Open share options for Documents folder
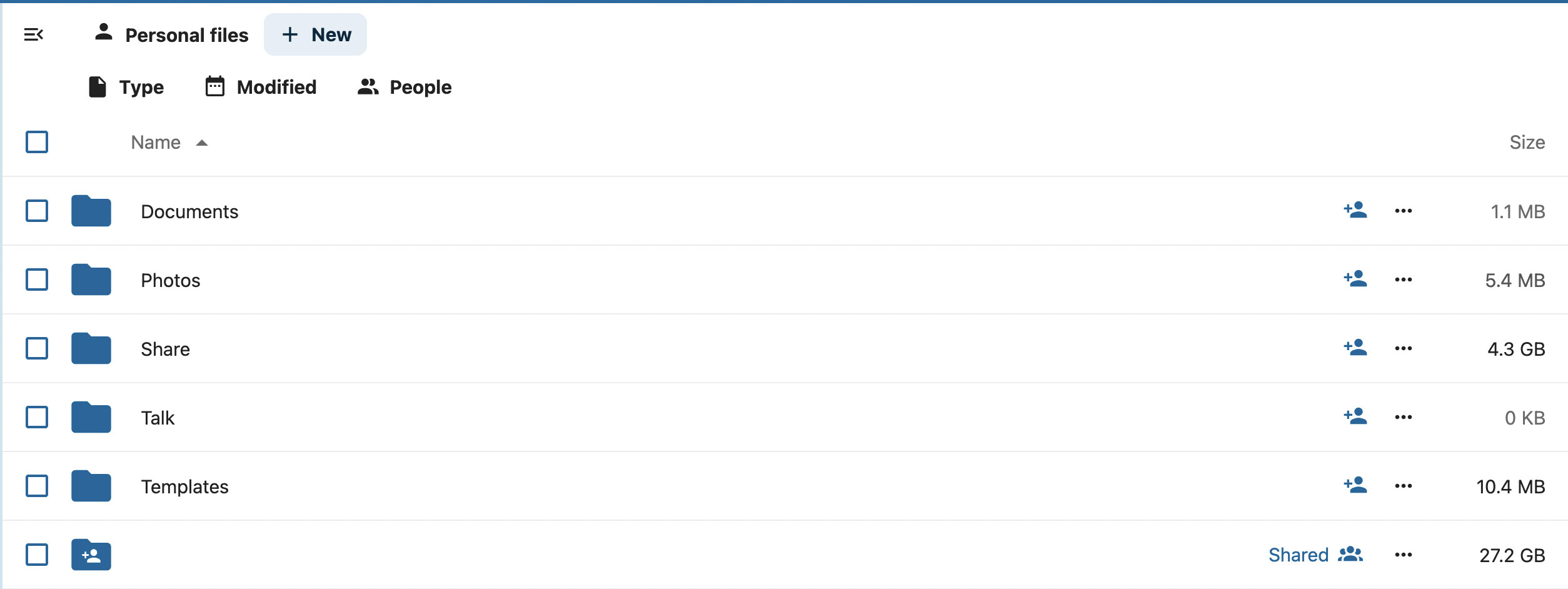 1355,210
